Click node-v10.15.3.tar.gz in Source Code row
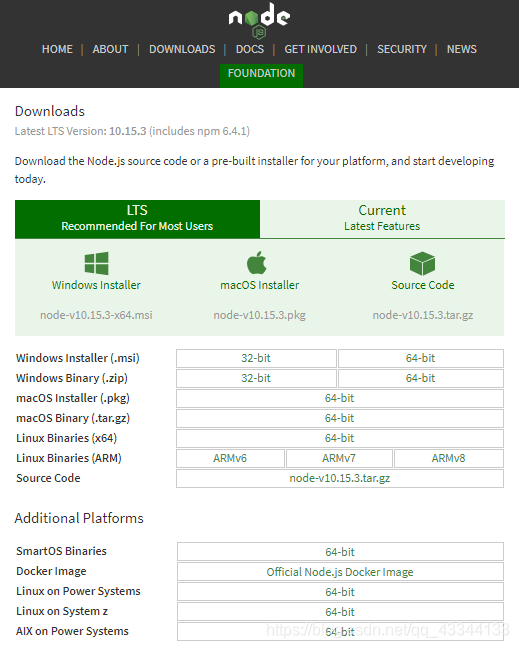This screenshot has width=519, height=648. point(340,478)
